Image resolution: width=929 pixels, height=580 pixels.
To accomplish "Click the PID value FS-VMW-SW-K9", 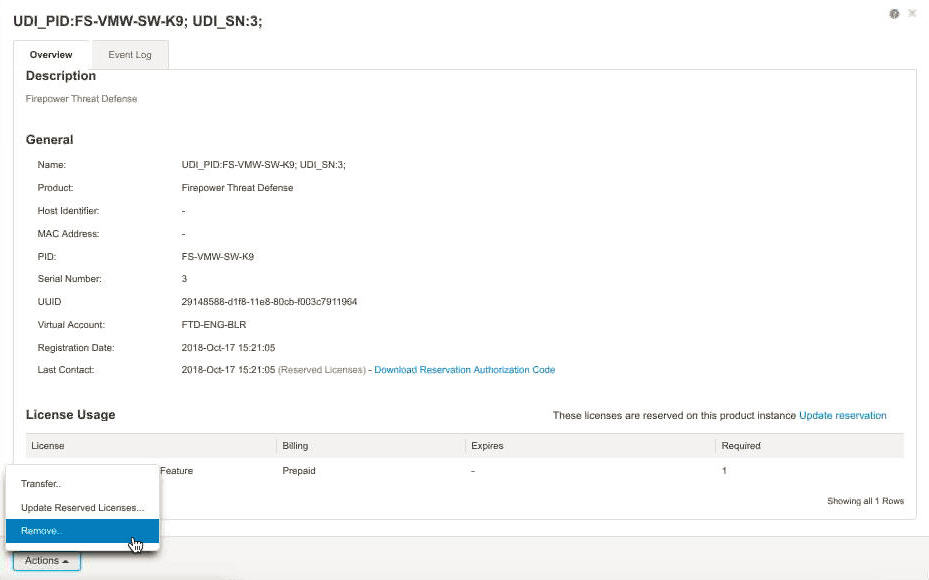I will (217, 257).
